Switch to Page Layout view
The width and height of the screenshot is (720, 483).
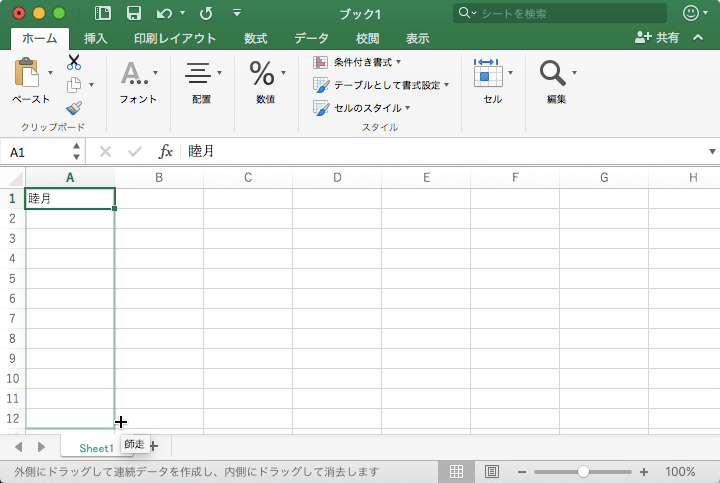click(492, 472)
